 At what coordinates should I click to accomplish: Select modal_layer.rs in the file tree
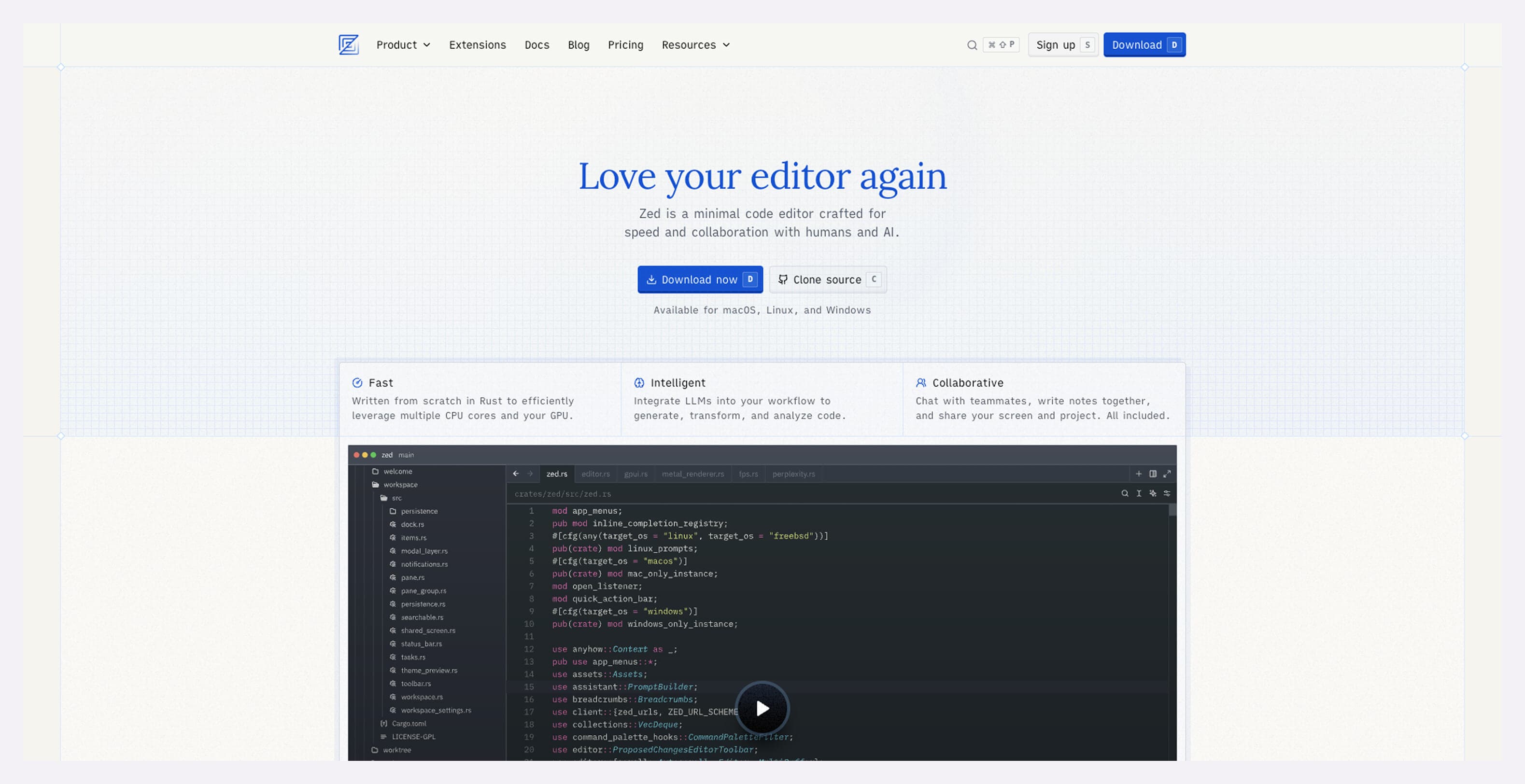(x=419, y=551)
